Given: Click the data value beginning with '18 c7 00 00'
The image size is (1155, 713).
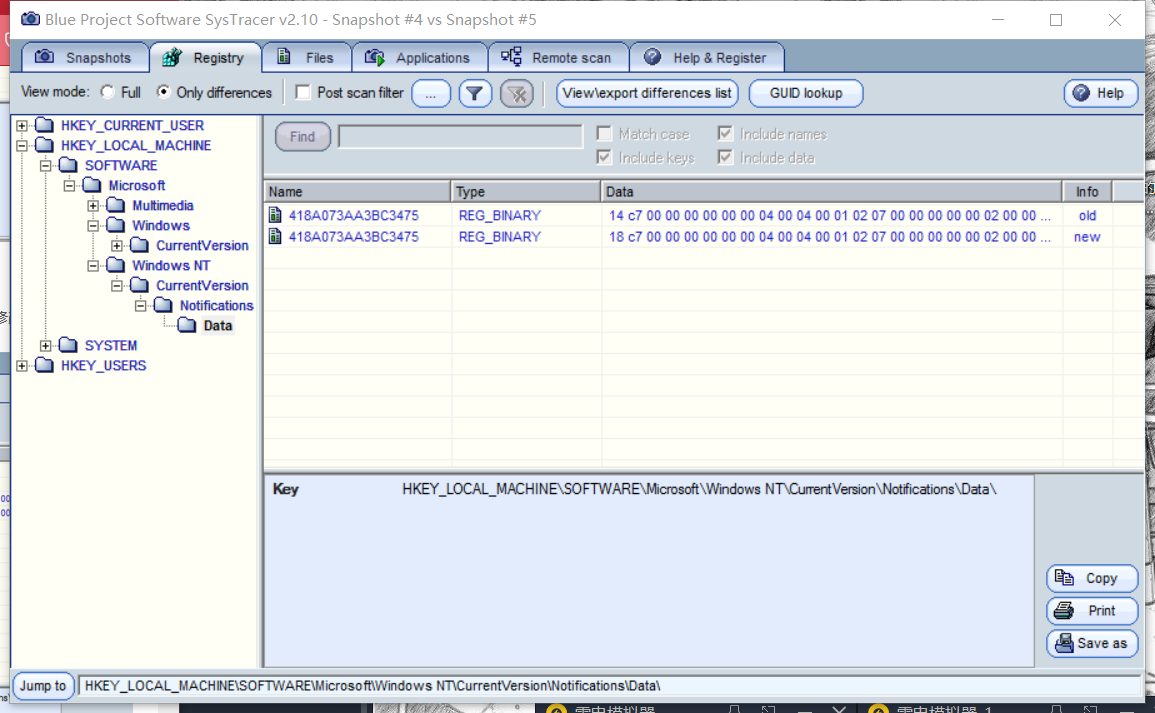Looking at the screenshot, I should 829,236.
